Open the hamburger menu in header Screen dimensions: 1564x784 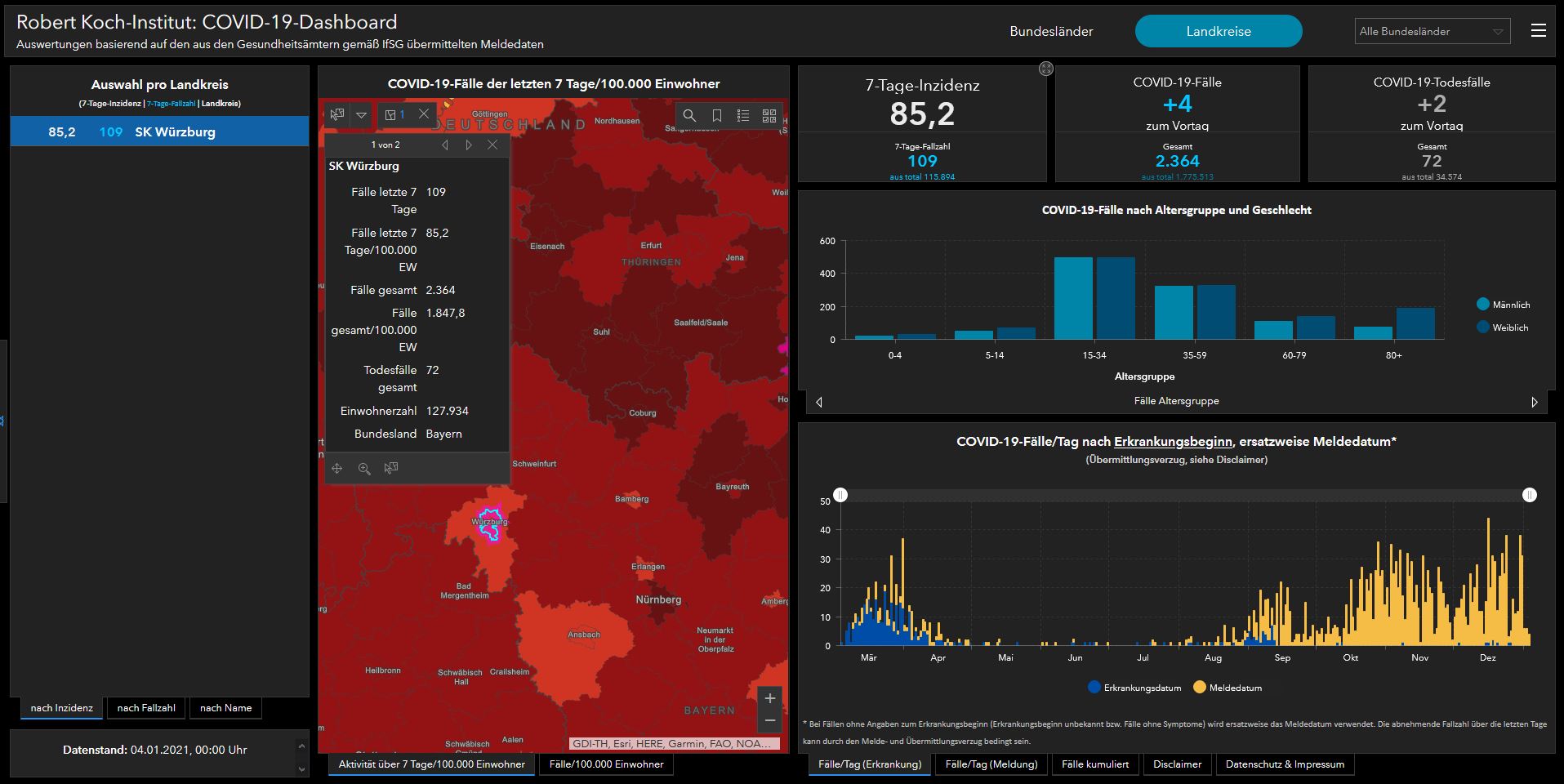(x=1539, y=31)
